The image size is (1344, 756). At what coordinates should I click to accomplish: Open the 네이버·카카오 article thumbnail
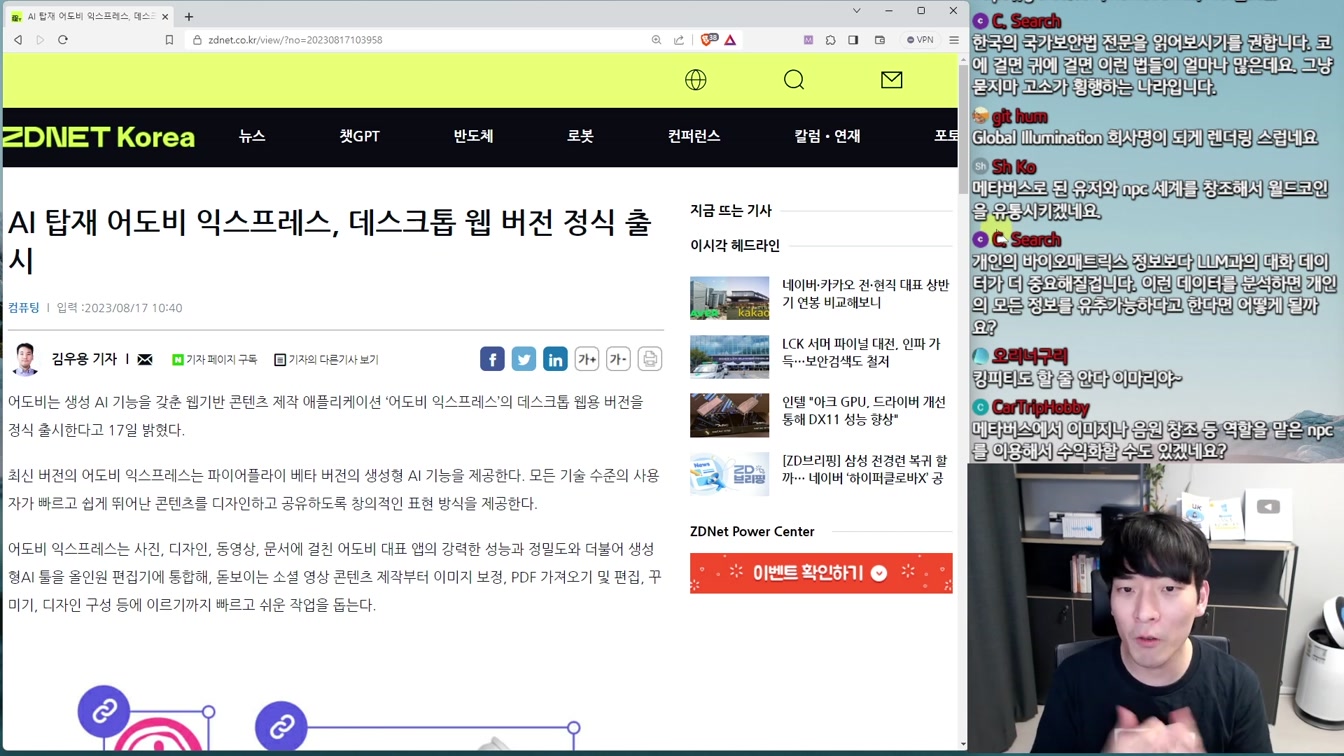pos(729,298)
